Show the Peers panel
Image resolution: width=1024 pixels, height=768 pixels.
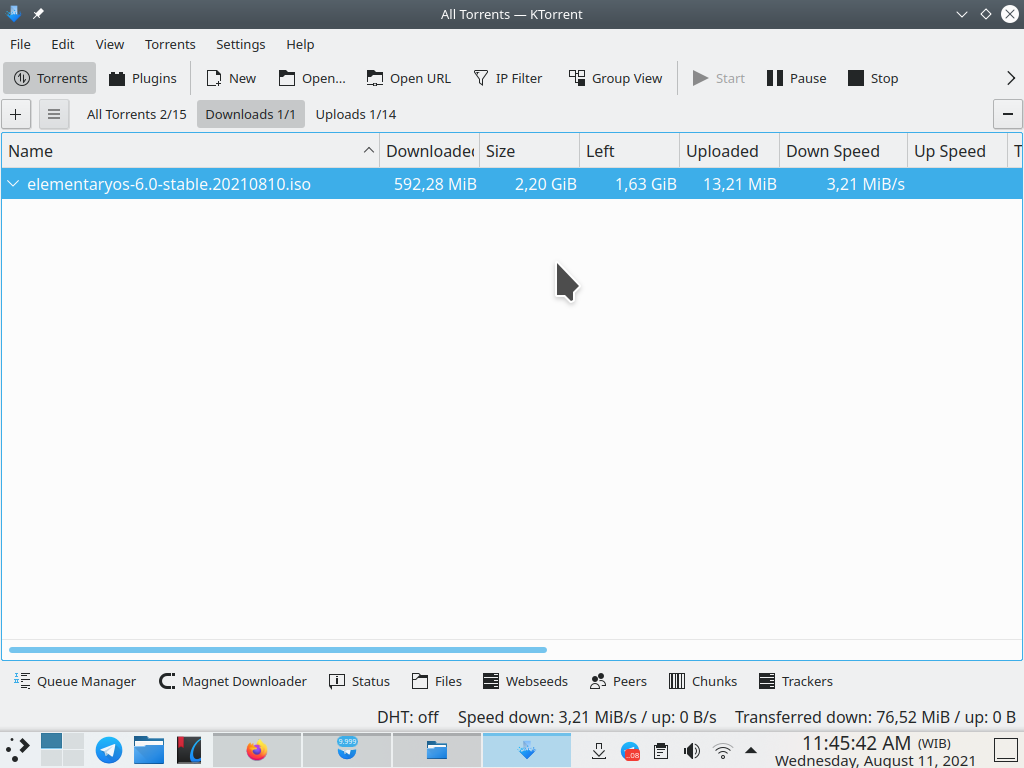[x=618, y=681]
